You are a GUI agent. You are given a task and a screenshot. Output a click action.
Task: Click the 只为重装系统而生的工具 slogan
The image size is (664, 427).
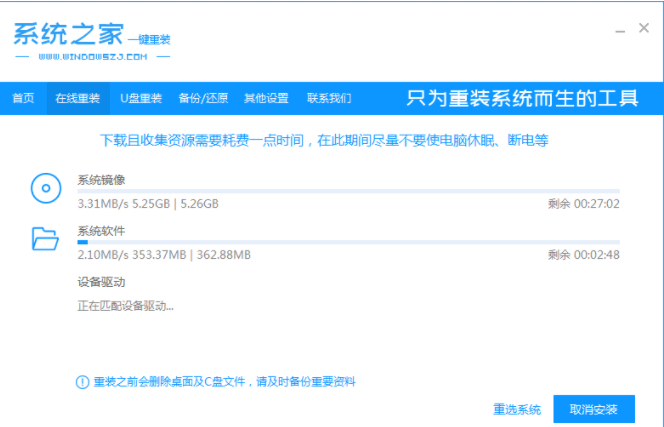click(x=522, y=98)
